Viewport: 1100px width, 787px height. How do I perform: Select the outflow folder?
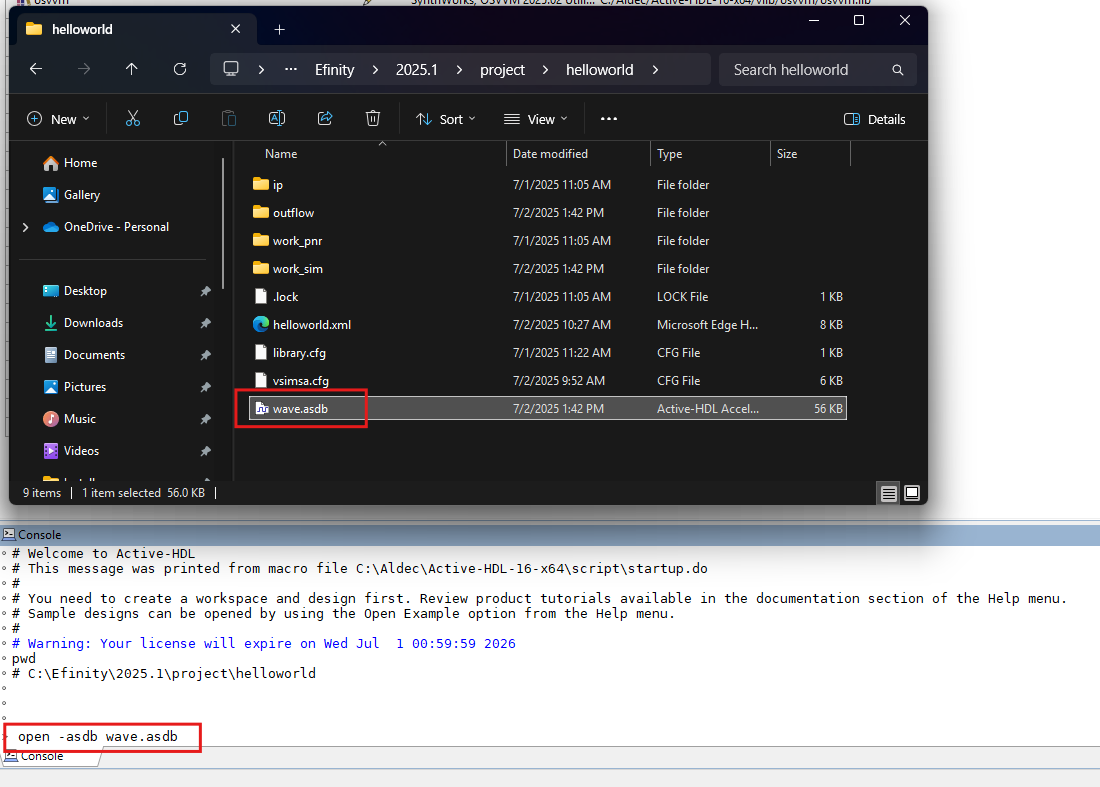(x=548, y=213)
